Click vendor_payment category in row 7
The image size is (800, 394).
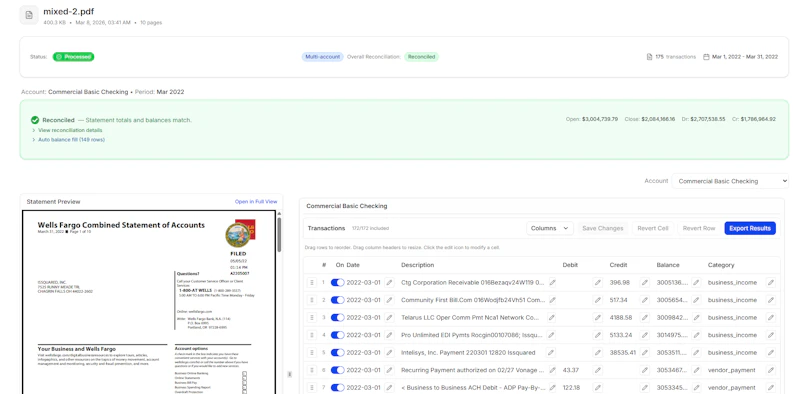[x=732, y=388]
